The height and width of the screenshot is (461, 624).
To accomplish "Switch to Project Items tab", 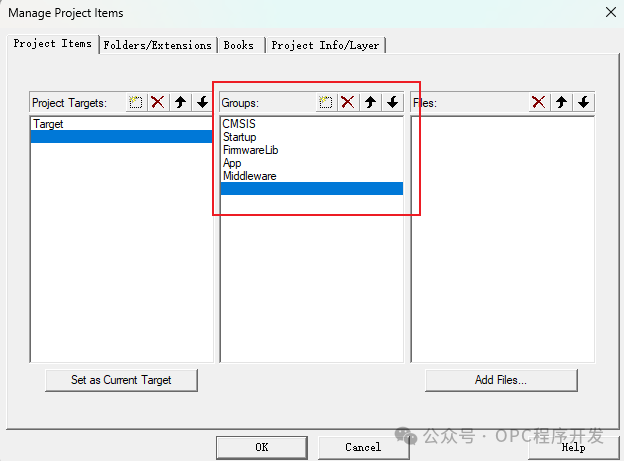I will pos(53,43).
